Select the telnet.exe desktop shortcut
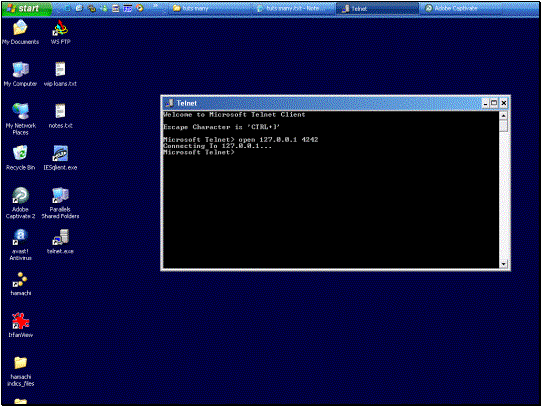Screen dimensions: 541x406 point(60,242)
